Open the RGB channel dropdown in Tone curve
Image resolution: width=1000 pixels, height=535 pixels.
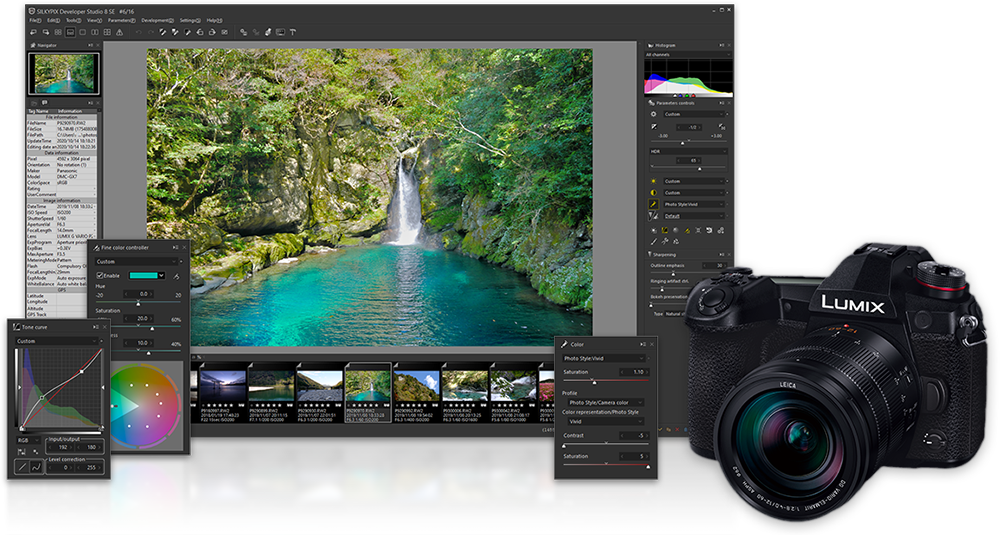tap(29, 440)
